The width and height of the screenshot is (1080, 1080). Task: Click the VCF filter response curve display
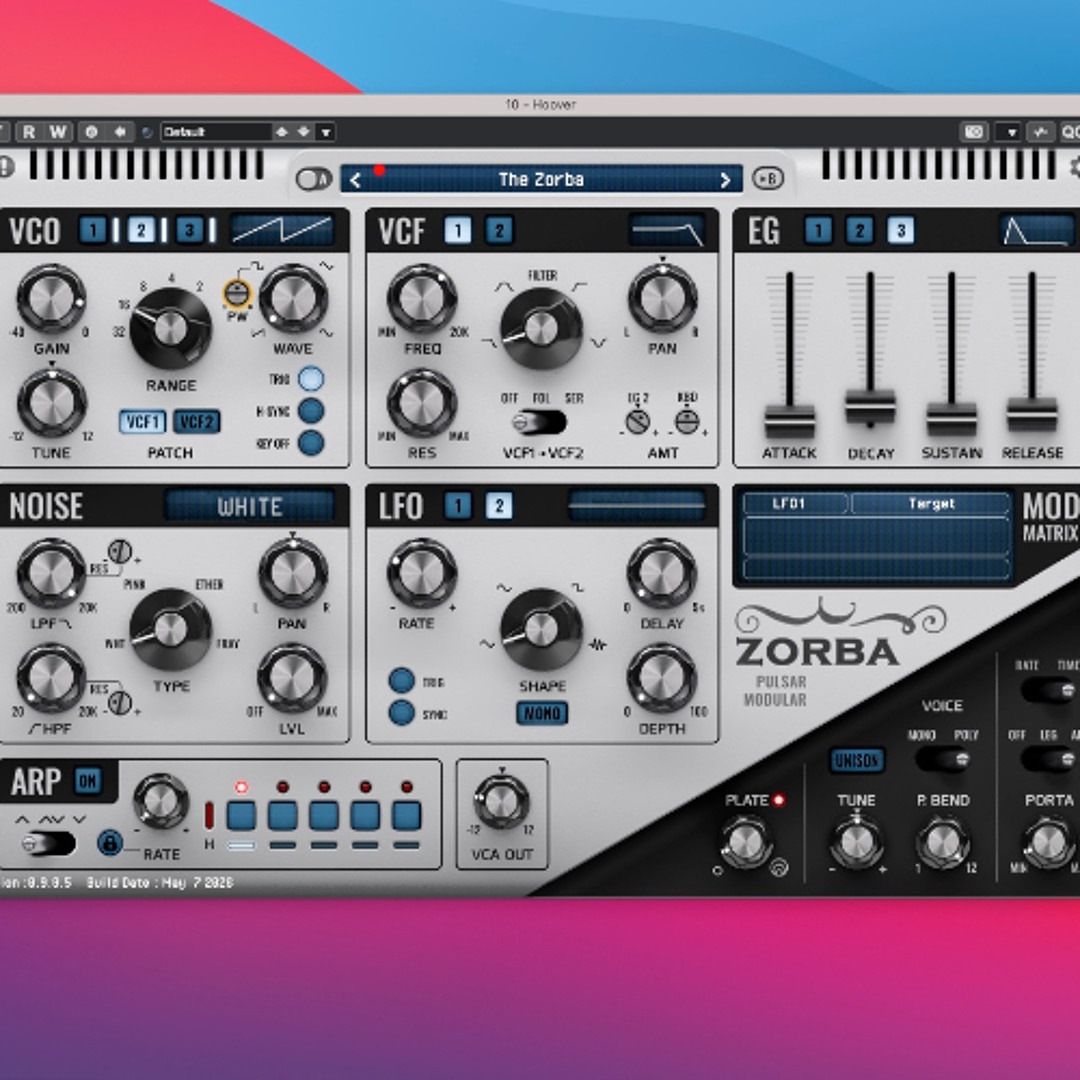click(x=667, y=230)
